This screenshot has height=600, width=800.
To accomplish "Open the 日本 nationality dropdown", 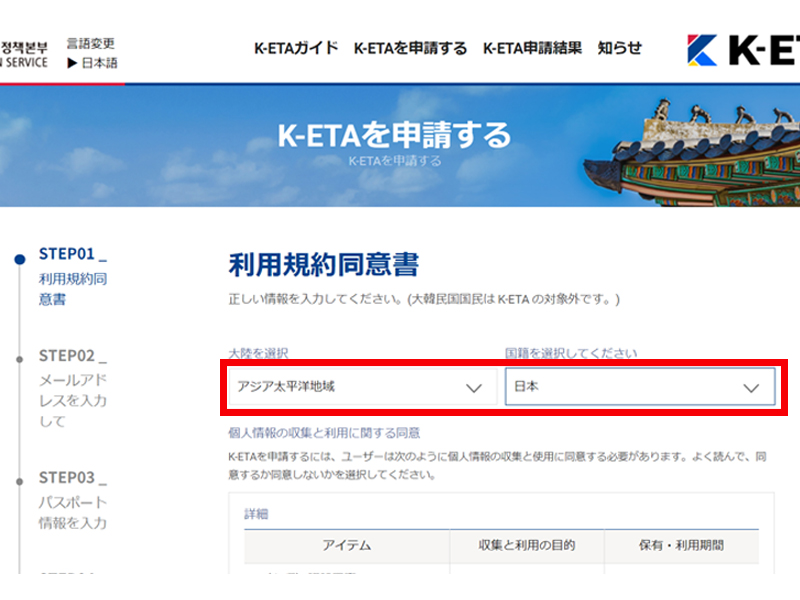I will click(640, 387).
